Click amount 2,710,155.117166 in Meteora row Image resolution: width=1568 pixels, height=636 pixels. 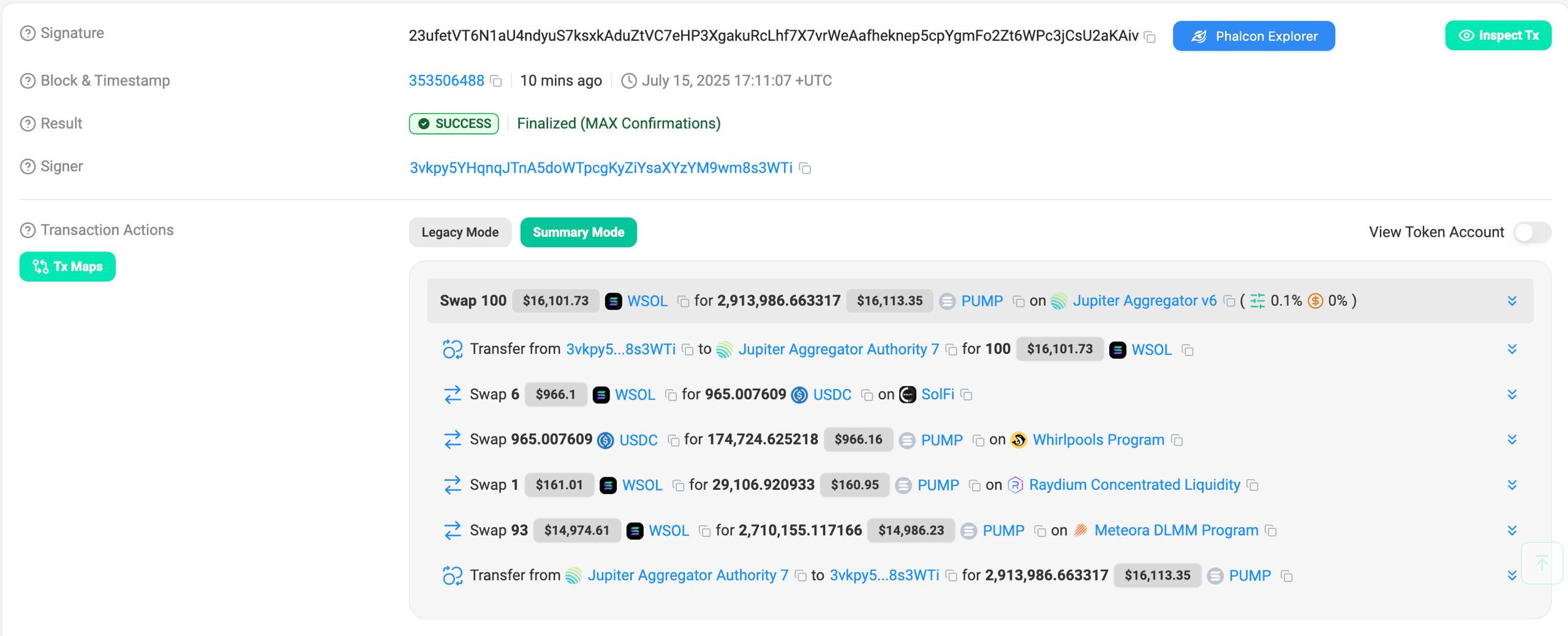(800, 530)
